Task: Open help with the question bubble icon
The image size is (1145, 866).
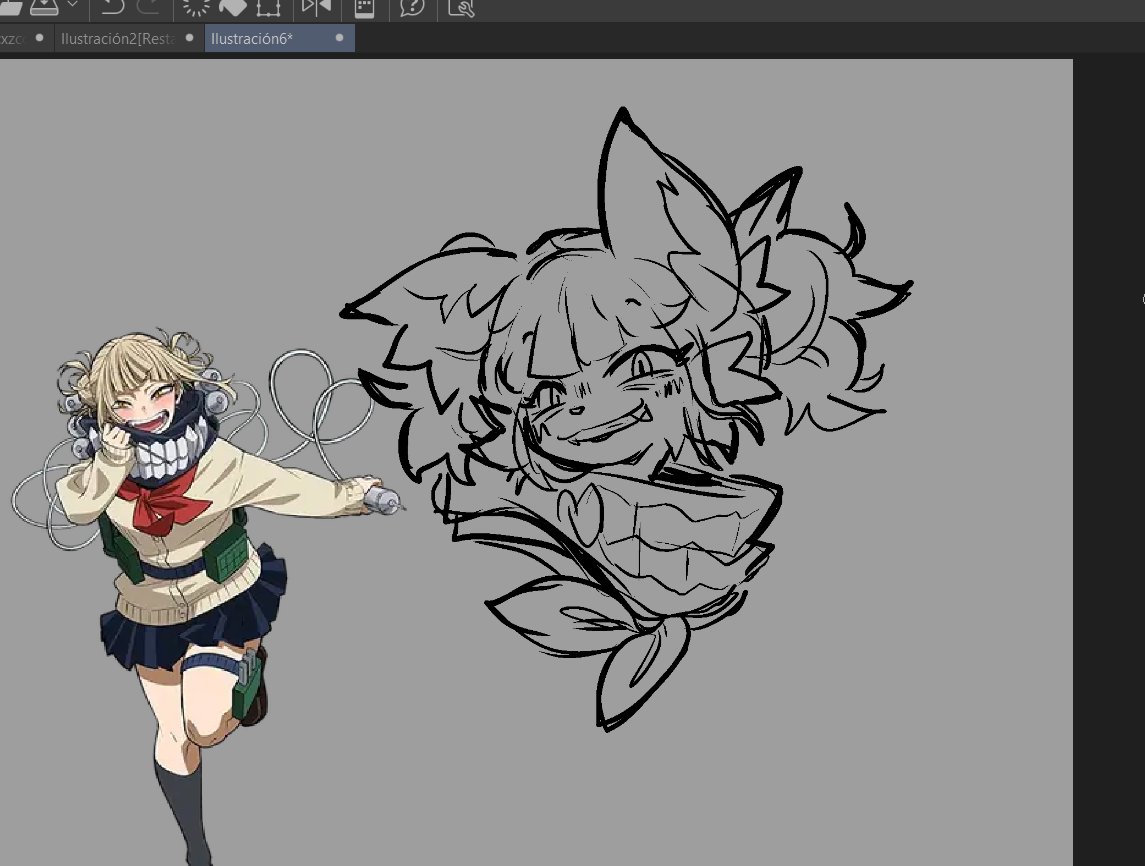Action: click(x=413, y=8)
